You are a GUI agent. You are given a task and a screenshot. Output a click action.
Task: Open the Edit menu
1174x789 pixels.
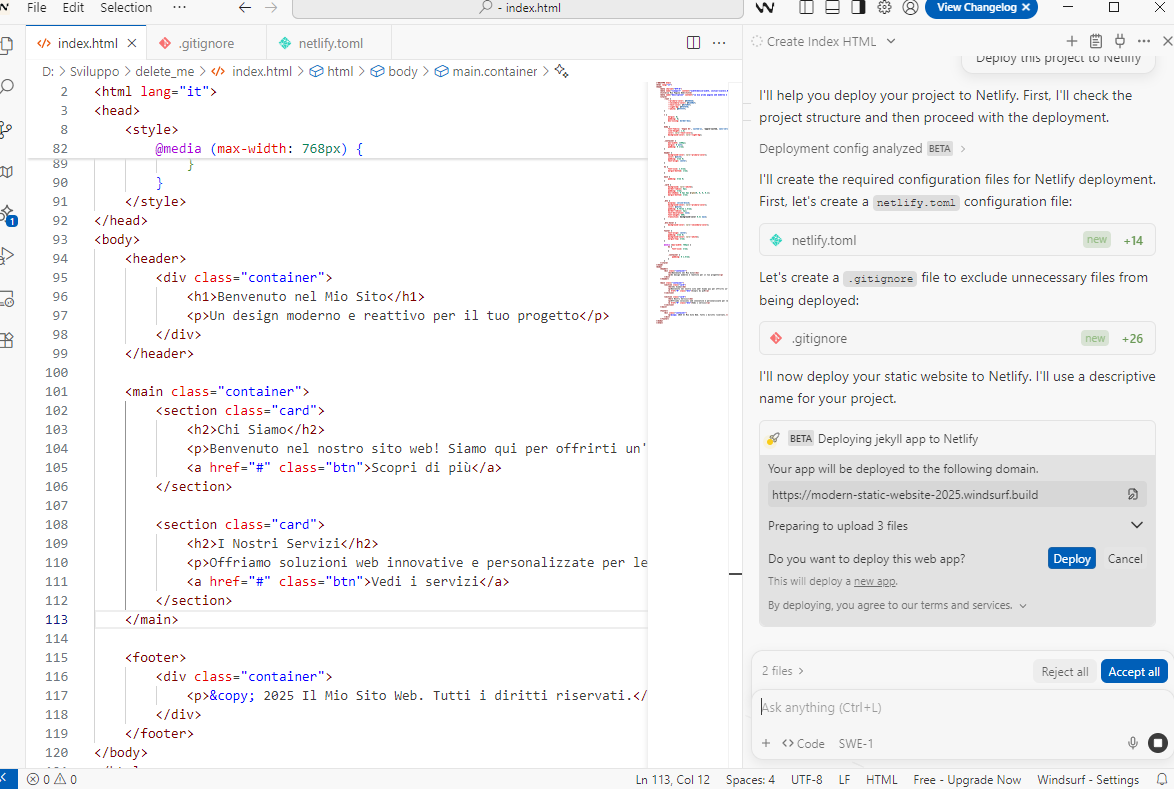[x=73, y=8]
